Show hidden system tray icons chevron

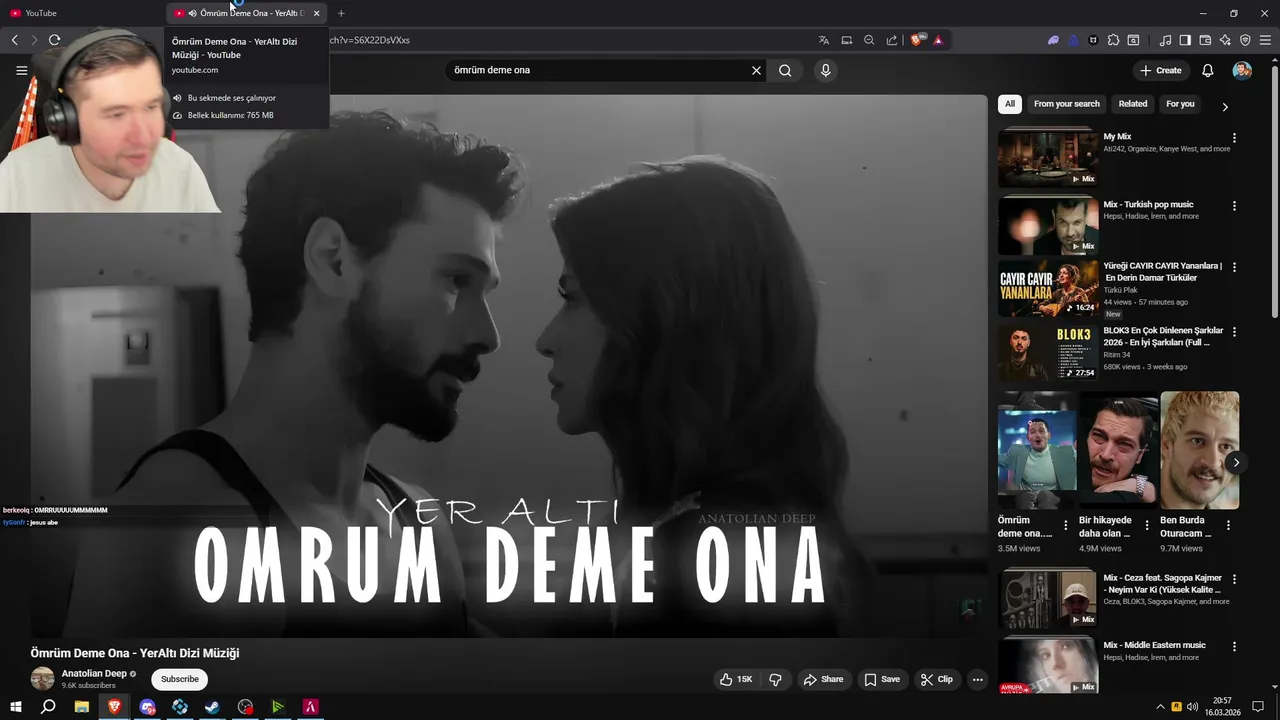pos(1160,707)
